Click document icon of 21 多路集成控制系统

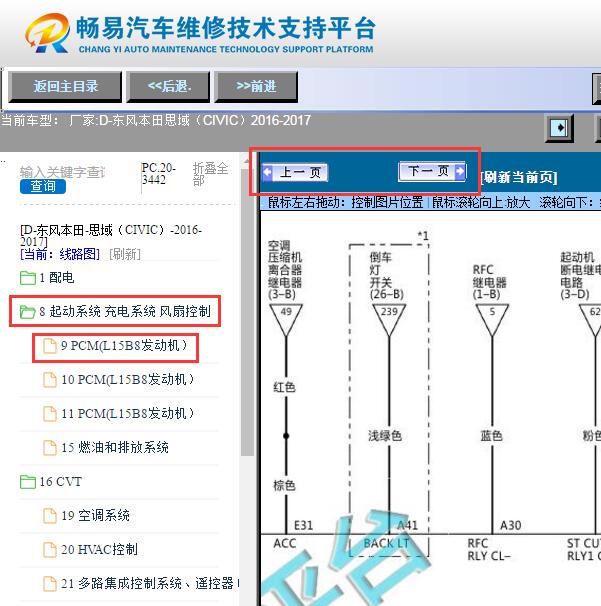tap(49, 584)
